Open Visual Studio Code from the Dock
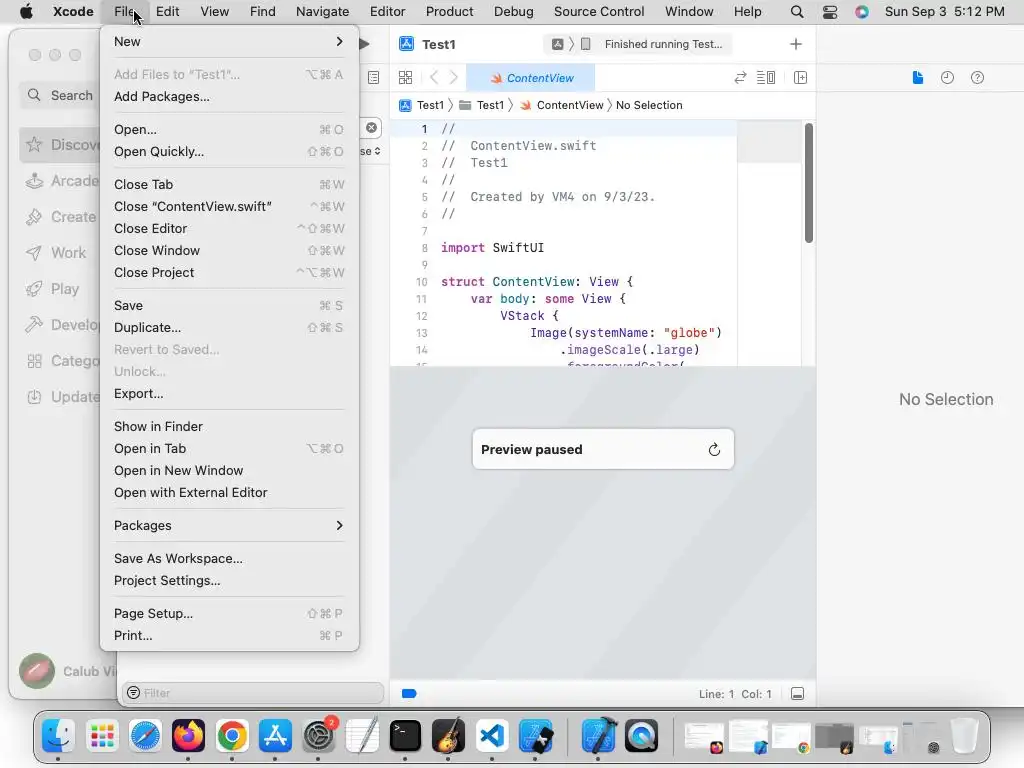This screenshot has height=768, width=1024. pyautogui.click(x=492, y=735)
